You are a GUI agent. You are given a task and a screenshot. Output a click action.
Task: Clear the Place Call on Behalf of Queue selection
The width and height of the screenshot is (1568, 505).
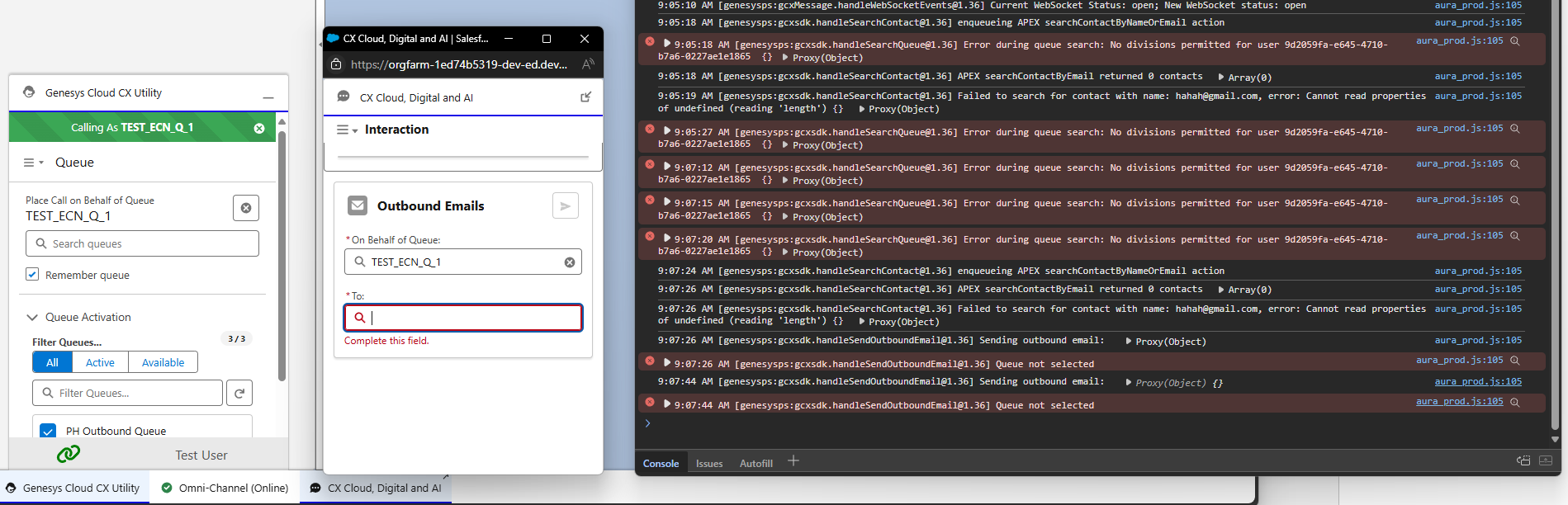coord(246,208)
